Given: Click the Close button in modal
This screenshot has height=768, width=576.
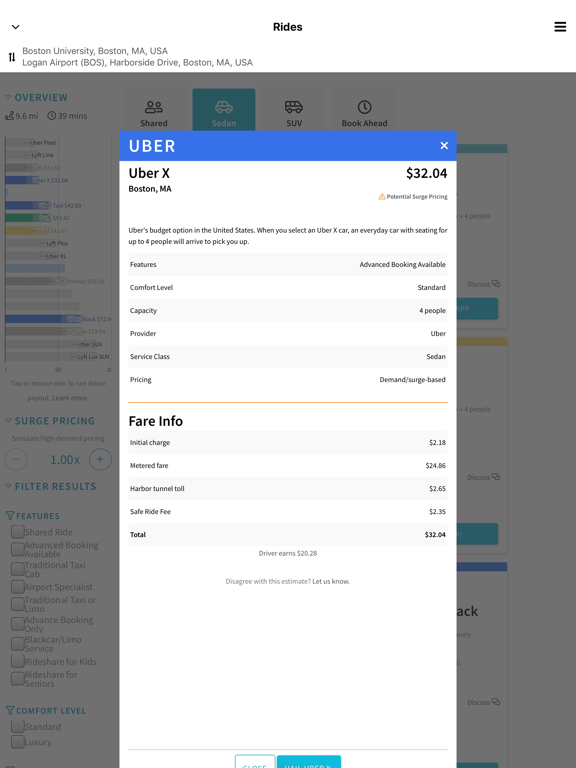Looking at the screenshot, I should (255, 762).
